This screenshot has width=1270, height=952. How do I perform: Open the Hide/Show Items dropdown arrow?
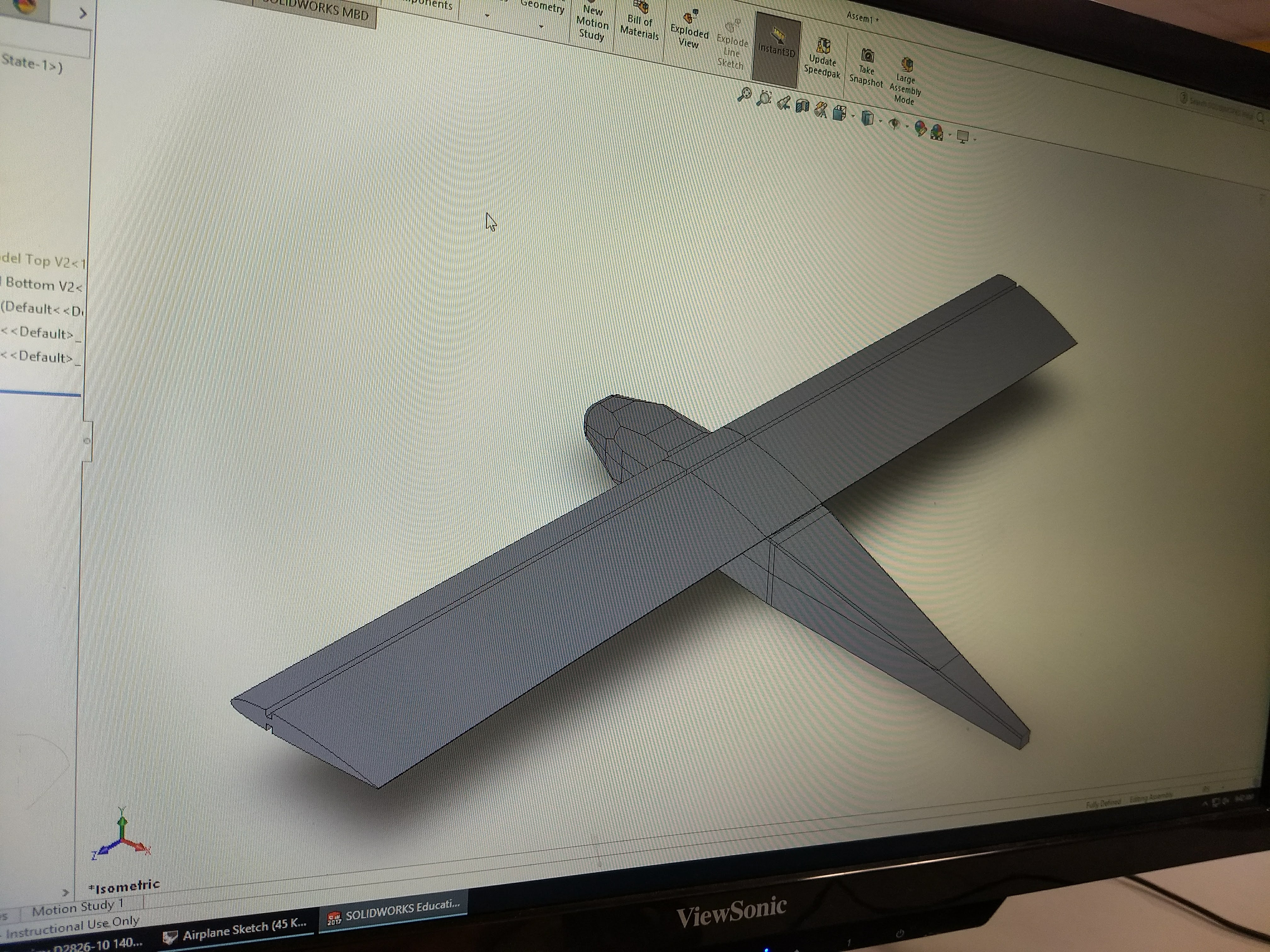[907, 126]
